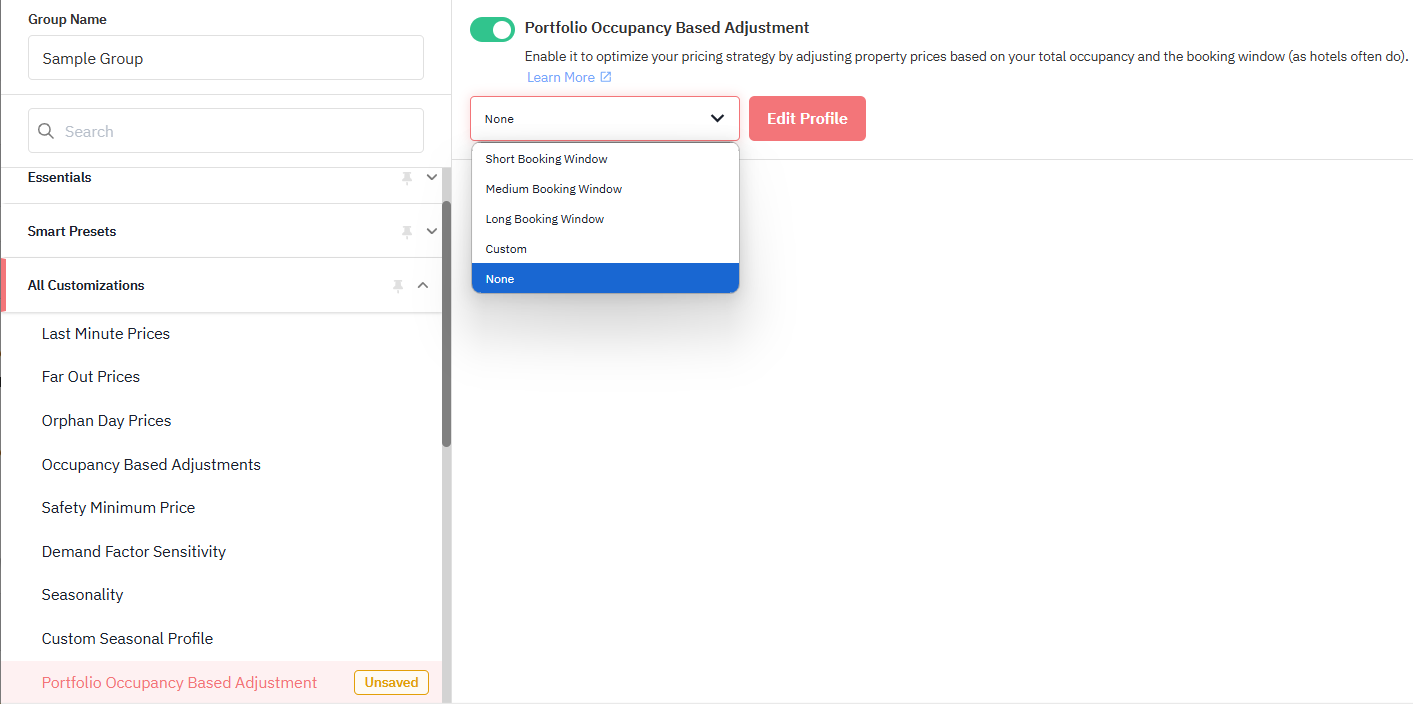Choose Custom profile option
The width and height of the screenshot is (1413, 704).
[x=605, y=249]
